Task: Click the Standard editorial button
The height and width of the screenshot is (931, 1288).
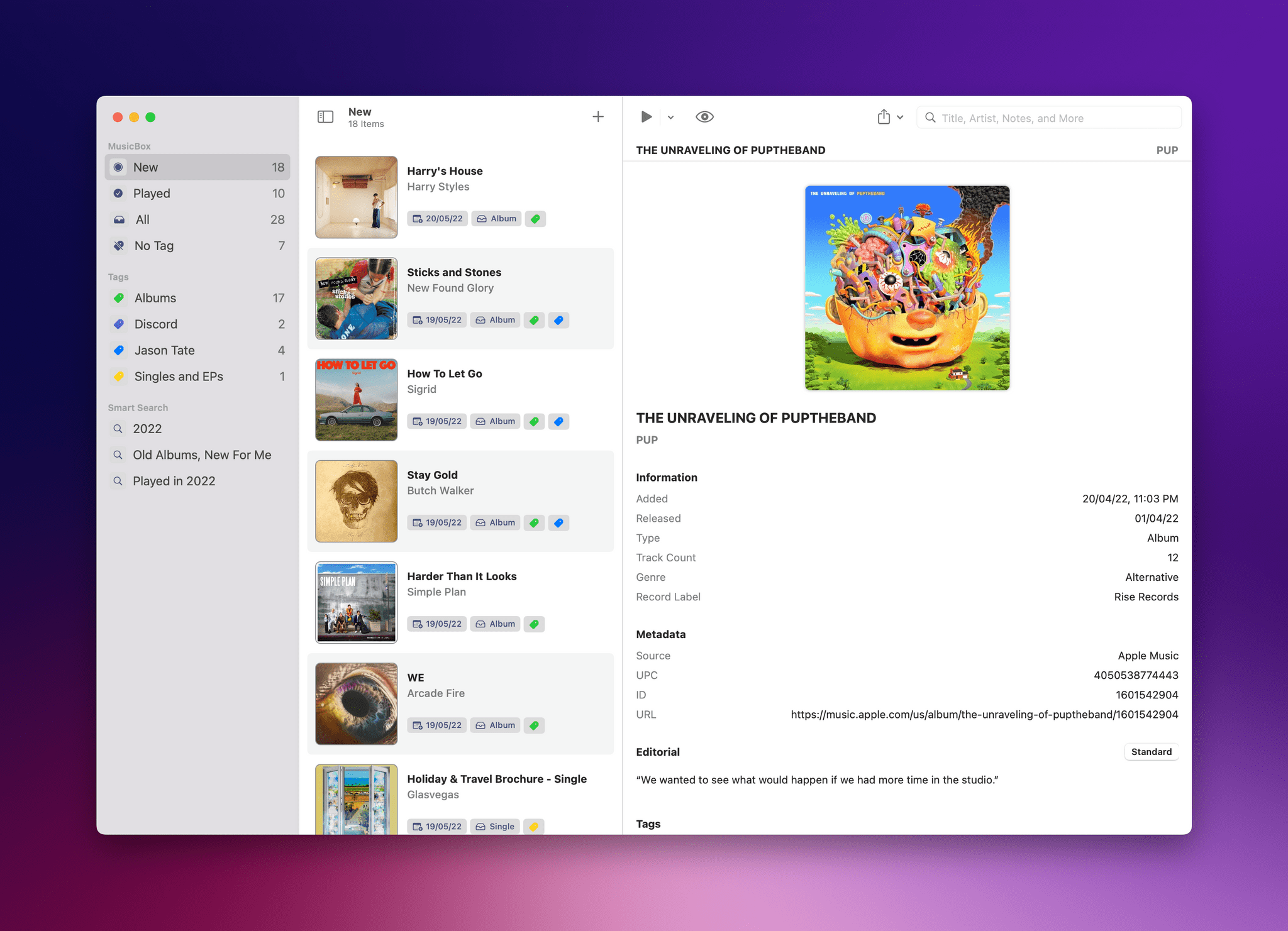Action: 1151,751
